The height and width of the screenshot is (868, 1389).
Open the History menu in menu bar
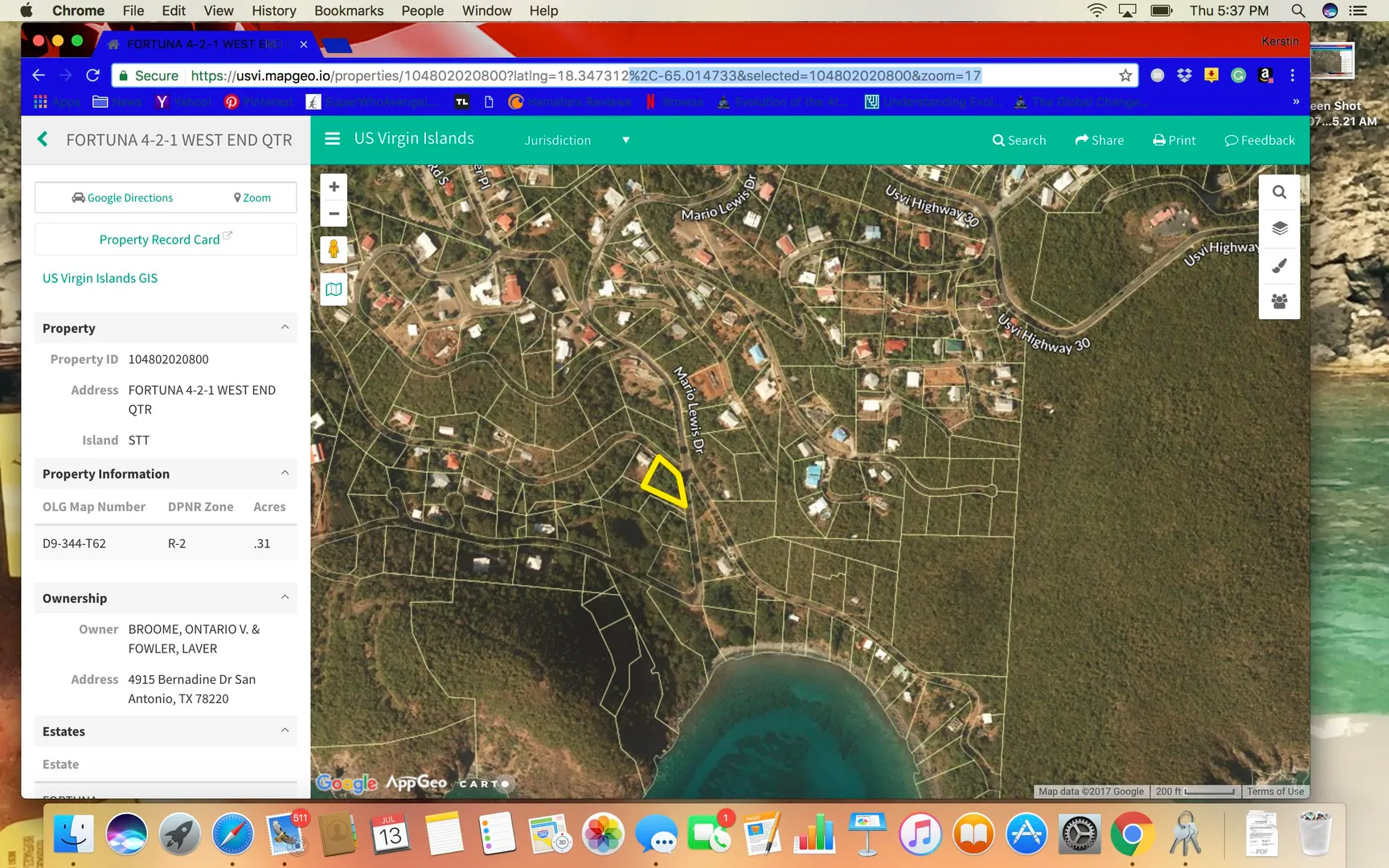pos(273,10)
